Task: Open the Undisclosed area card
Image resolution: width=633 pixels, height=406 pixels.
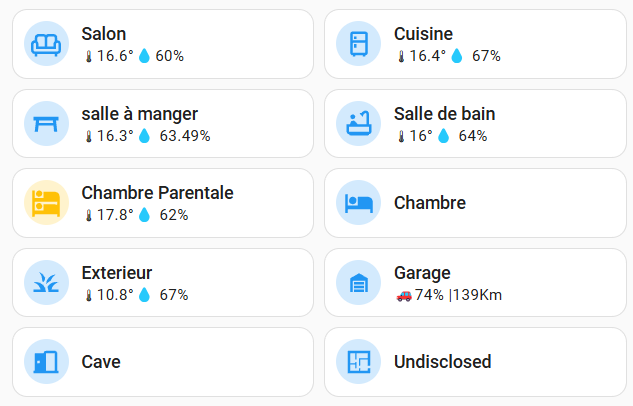Action: point(476,362)
